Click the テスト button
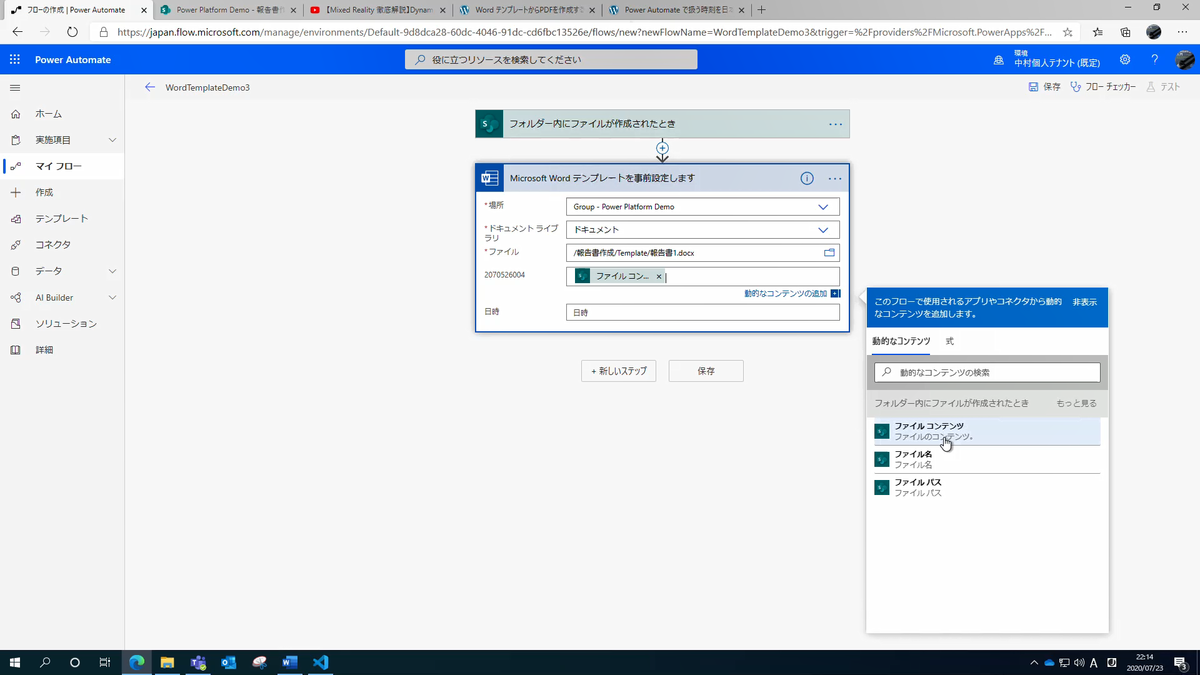This screenshot has height=675, width=1200. coord(1163,87)
